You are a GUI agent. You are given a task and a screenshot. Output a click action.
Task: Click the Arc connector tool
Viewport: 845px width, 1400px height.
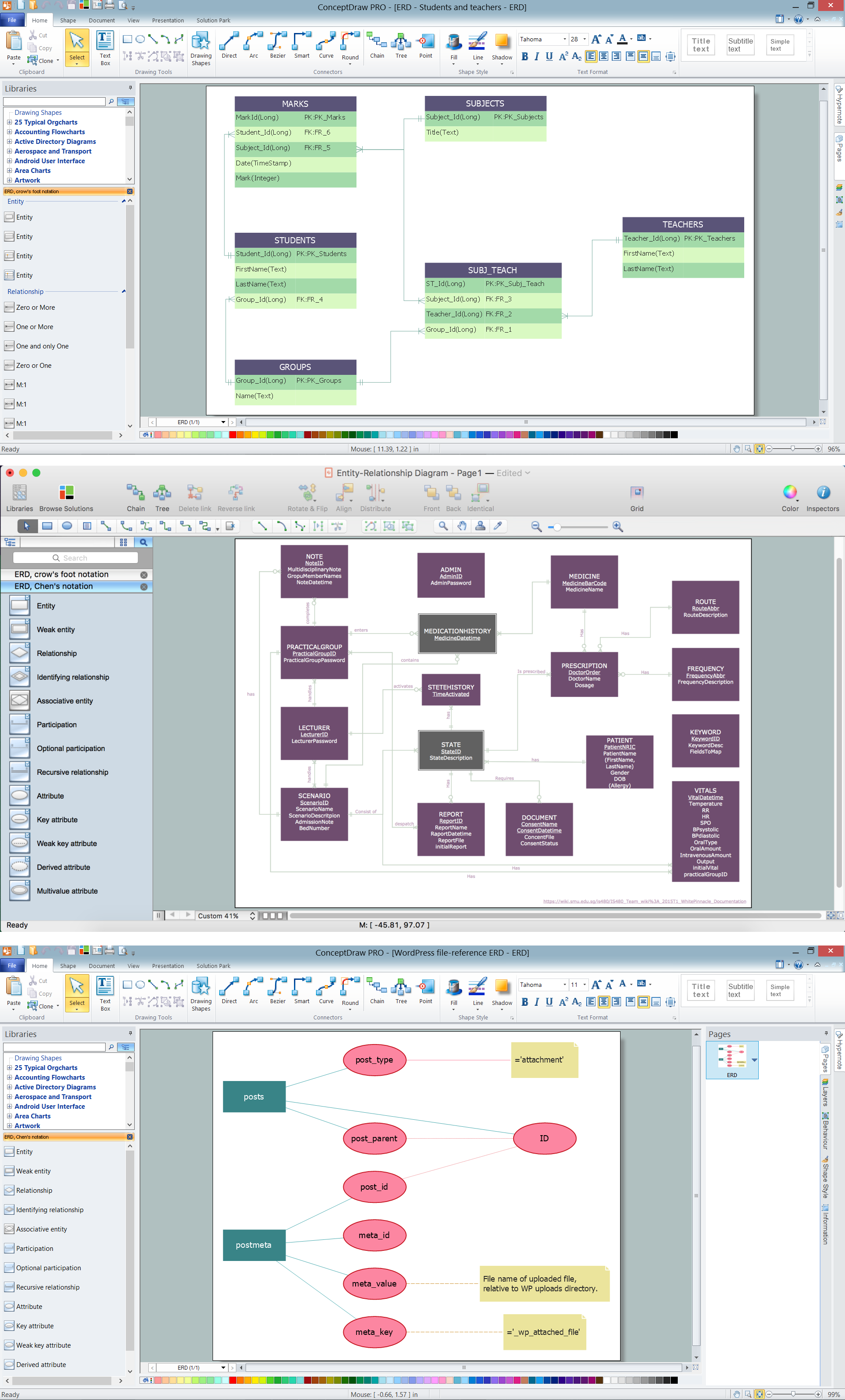click(252, 51)
